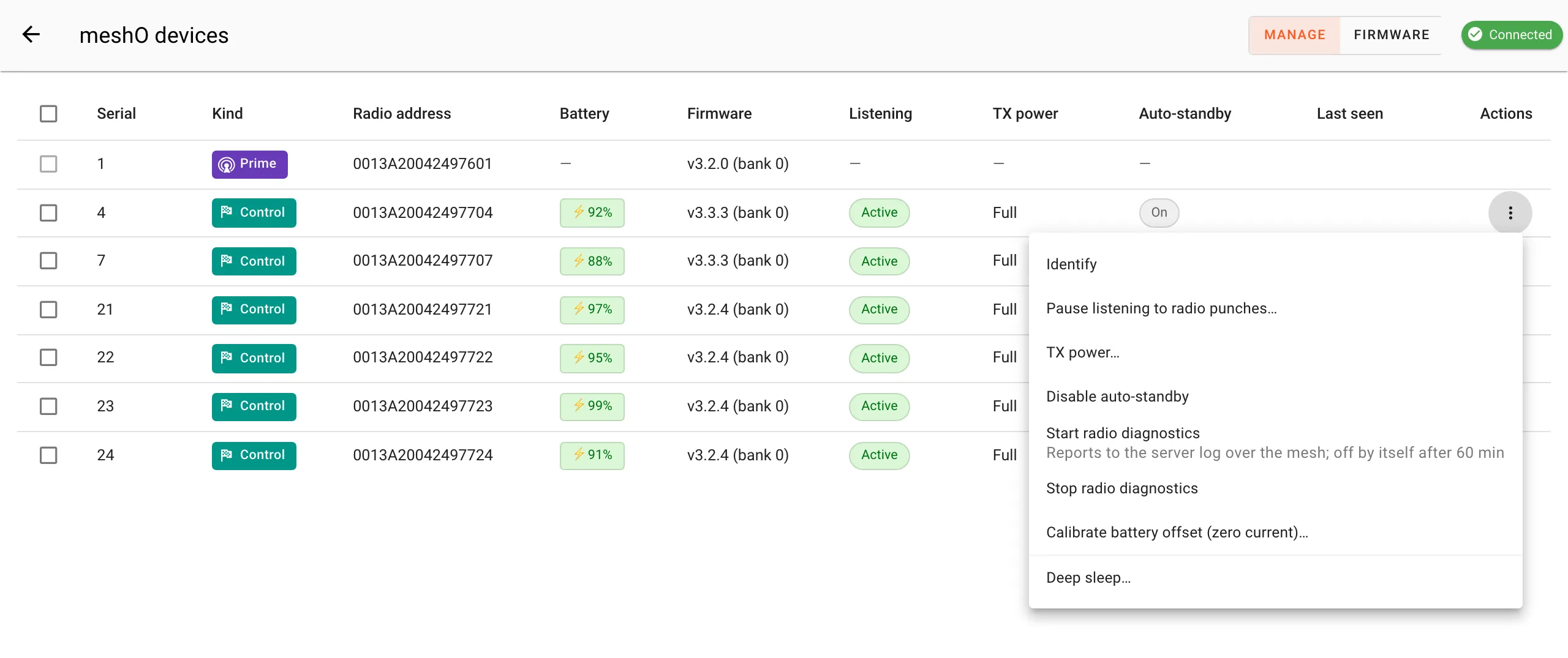Viewport: 1568px width, 658px height.
Task: Toggle the select-all header checkbox
Action: (48, 114)
